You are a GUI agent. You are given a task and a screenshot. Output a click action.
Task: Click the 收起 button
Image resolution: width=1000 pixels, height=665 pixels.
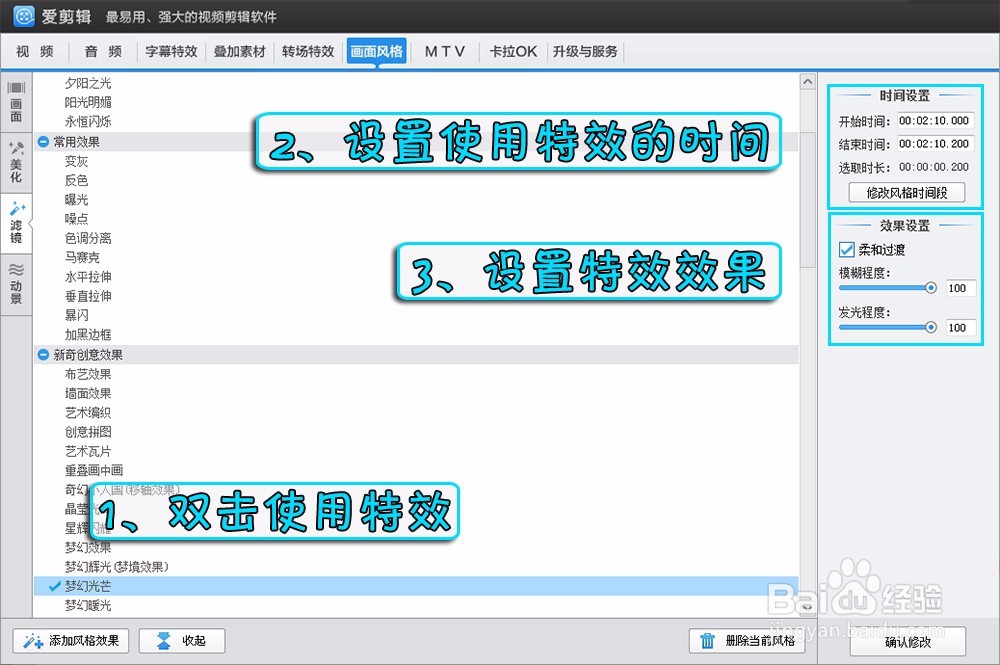coord(182,641)
